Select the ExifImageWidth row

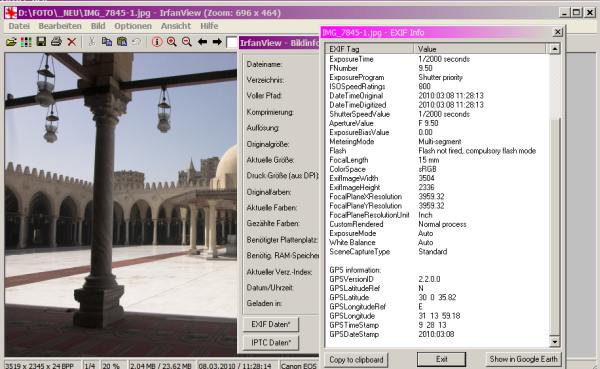(x=437, y=178)
